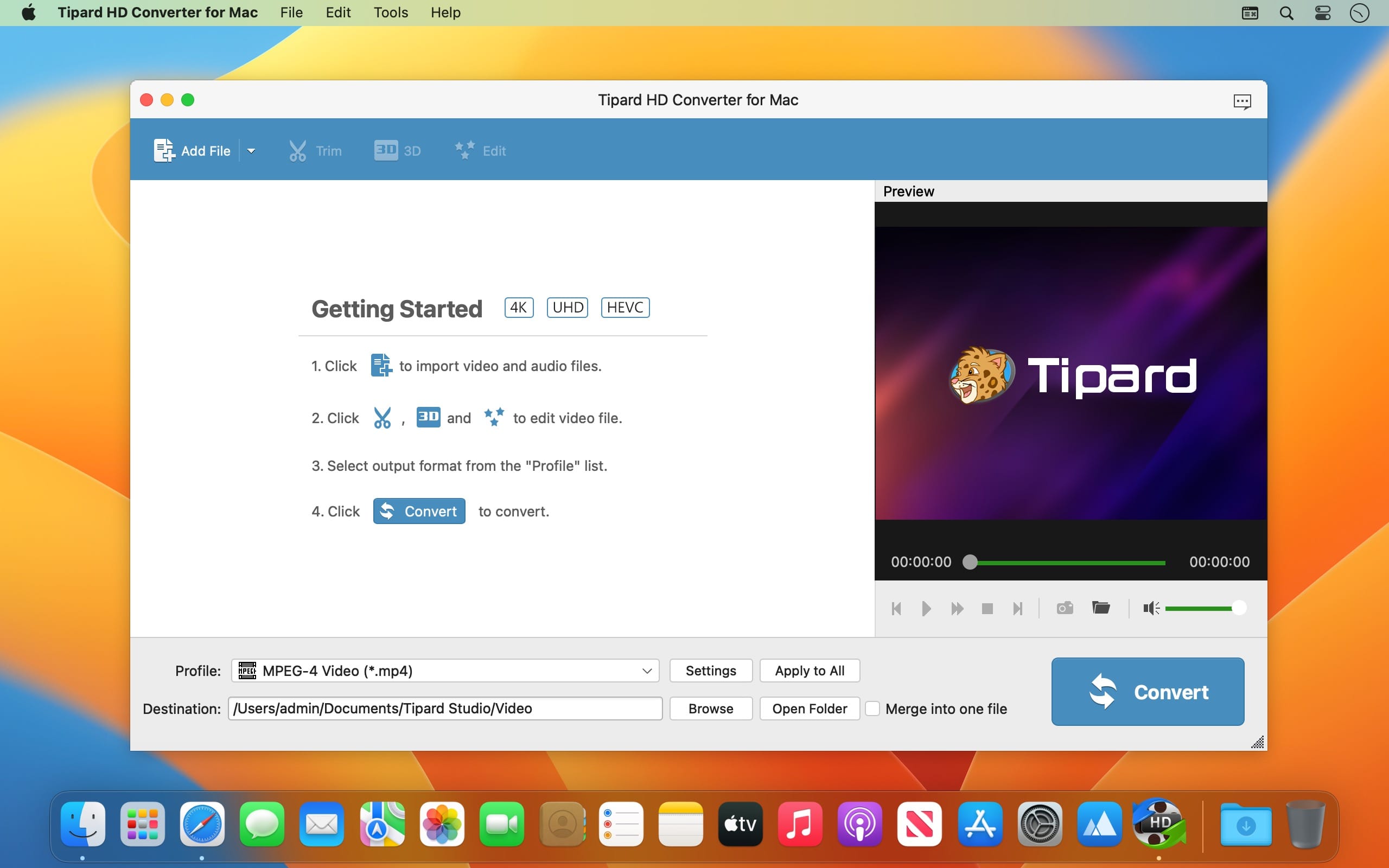The width and height of the screenshot is (1389, 868).
Task: Click the Tipard preview video area
Action: (1071, 373)
